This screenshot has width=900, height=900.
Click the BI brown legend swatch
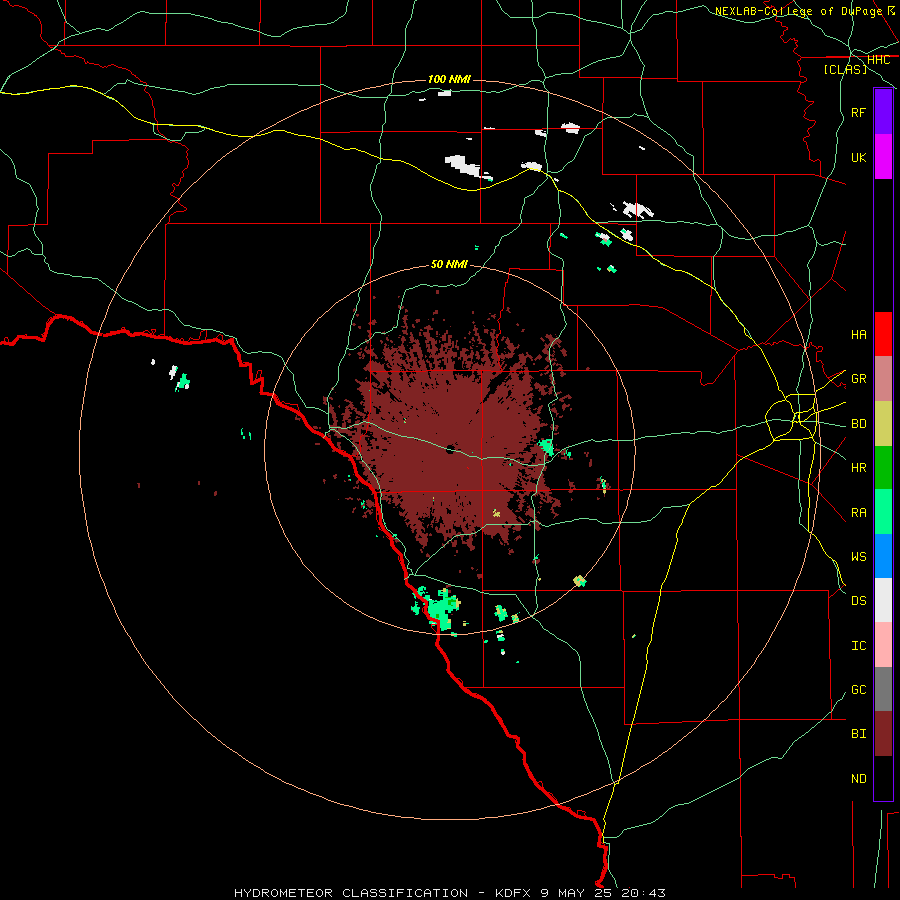(x=883, y=734)
